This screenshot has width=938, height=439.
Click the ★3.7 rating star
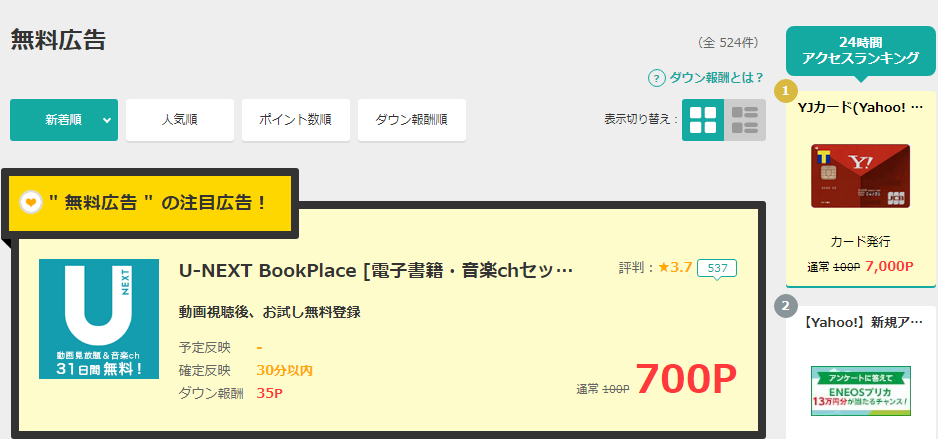(x=663, y=267)
